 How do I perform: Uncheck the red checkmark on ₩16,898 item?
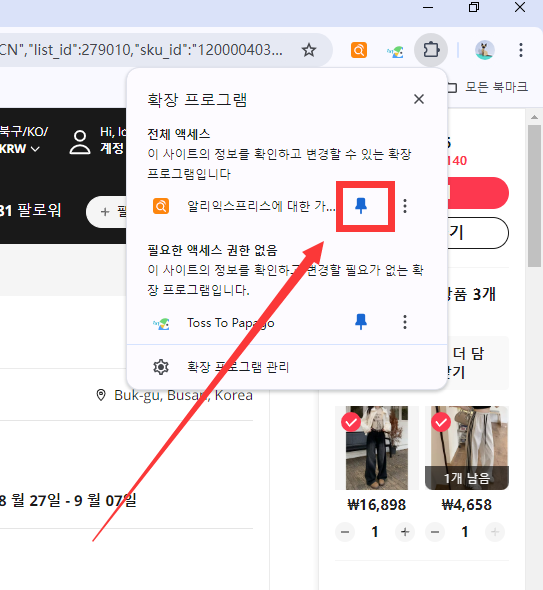[351, 423]
